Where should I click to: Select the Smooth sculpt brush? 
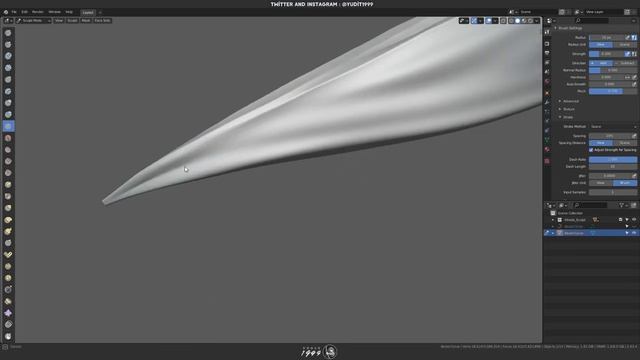pos(8,138)
